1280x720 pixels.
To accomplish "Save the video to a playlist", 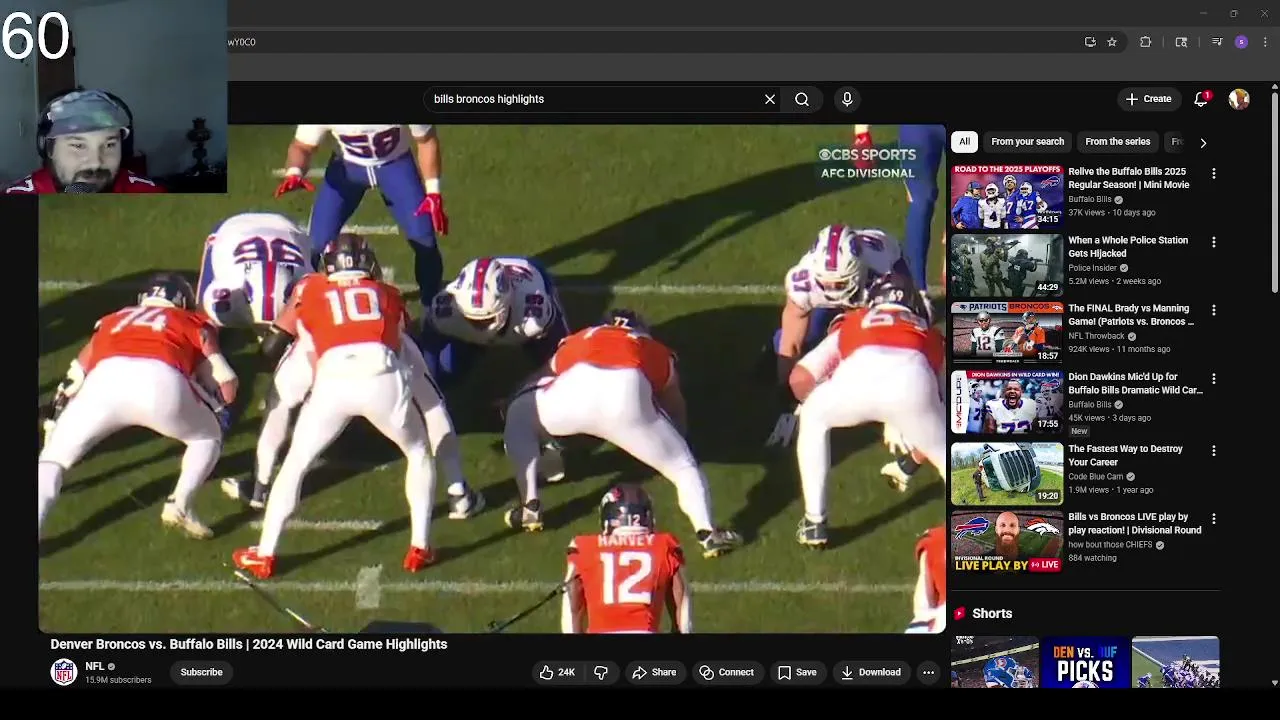I will 797,672.
